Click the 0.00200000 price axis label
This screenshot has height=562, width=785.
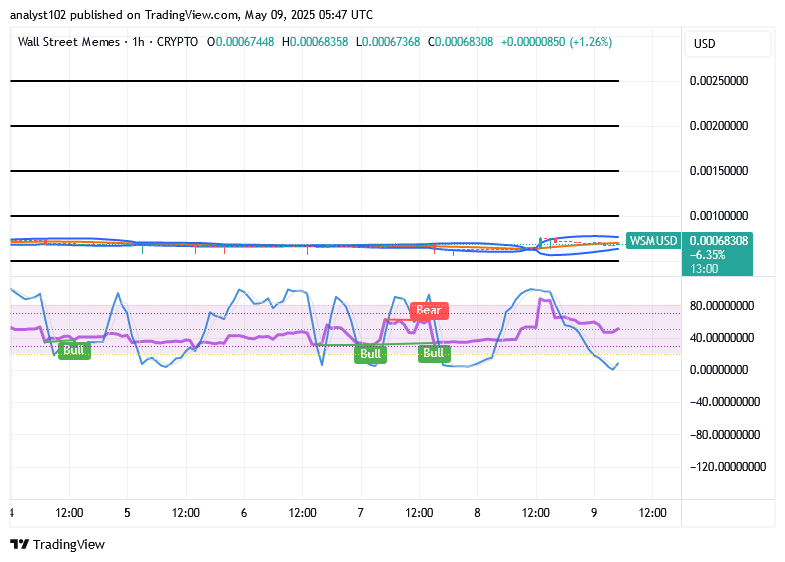tap(719, 126)
